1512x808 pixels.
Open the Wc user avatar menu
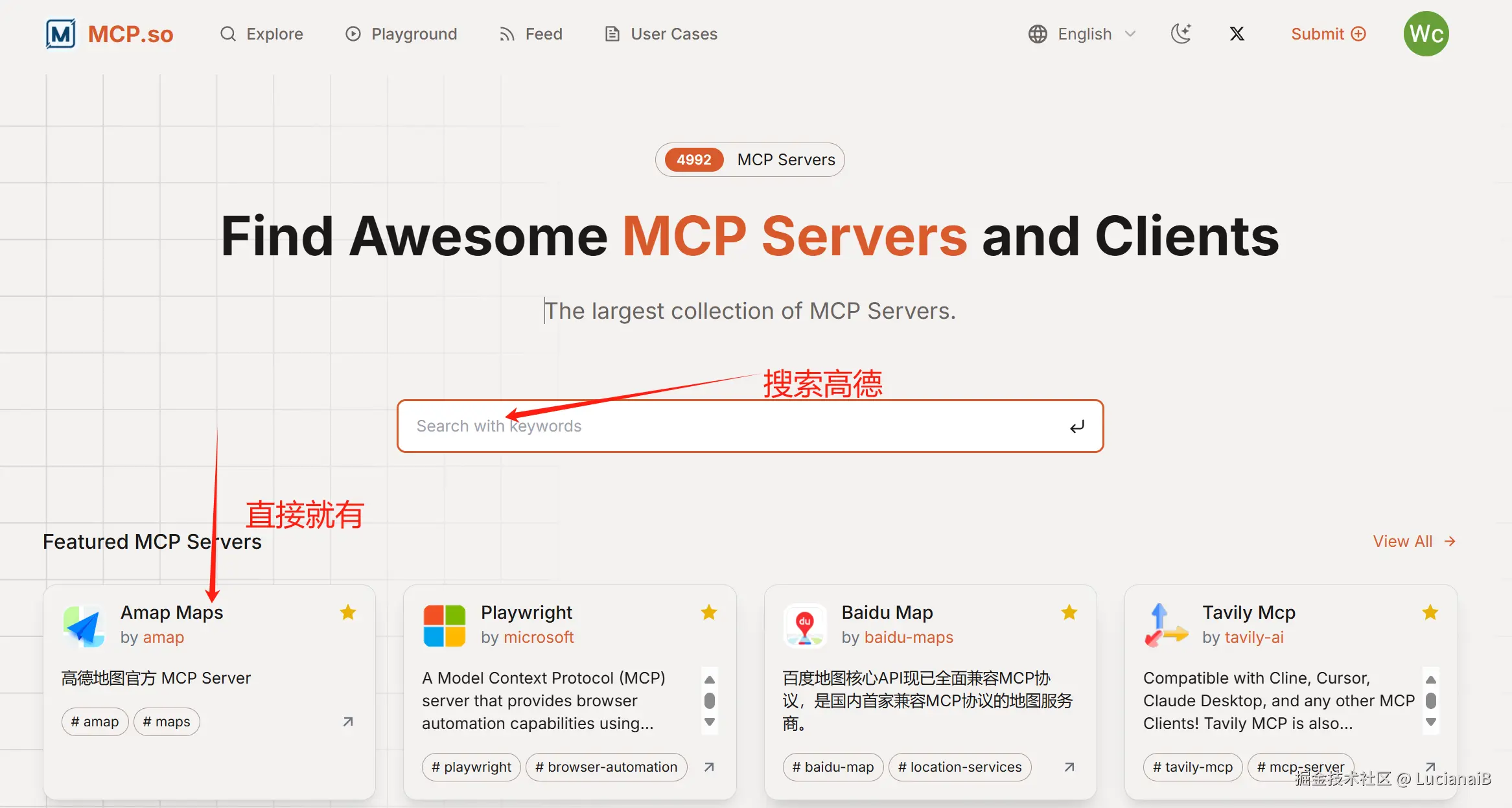(x=1426, y=34)
